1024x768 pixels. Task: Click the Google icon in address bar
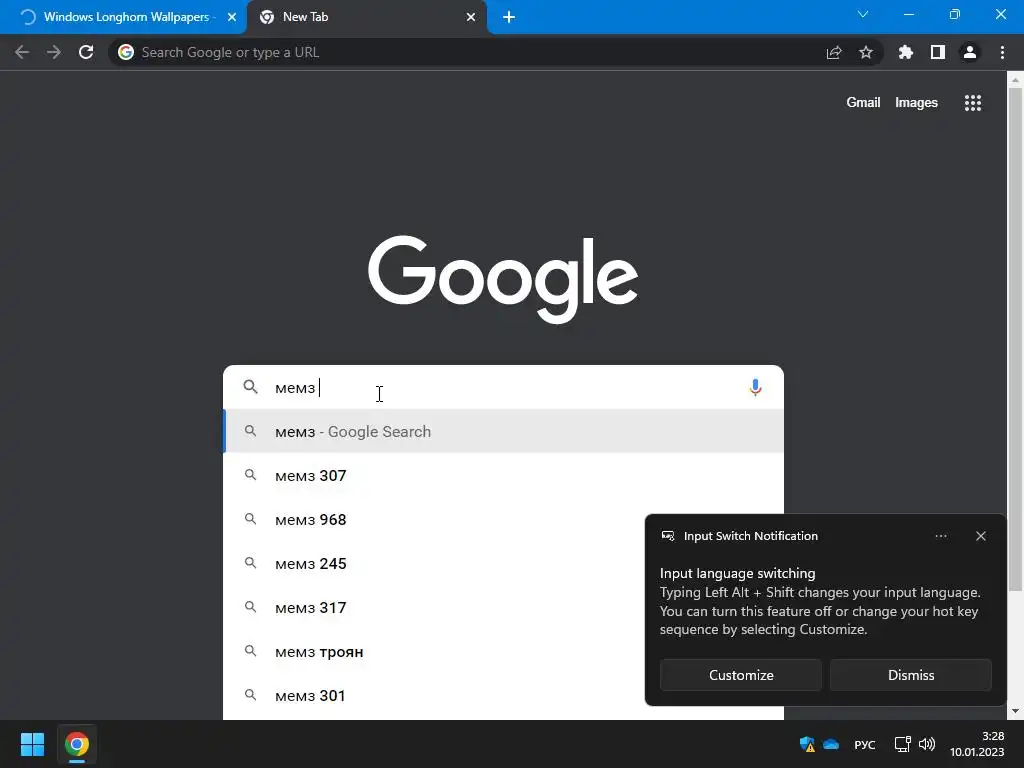point(126,52)
